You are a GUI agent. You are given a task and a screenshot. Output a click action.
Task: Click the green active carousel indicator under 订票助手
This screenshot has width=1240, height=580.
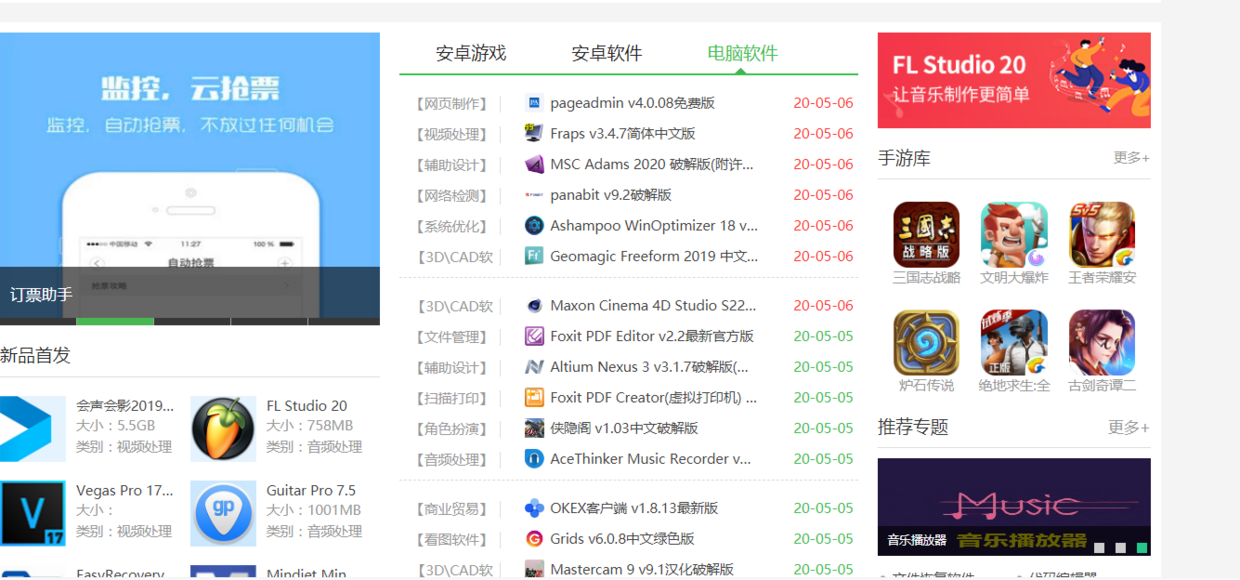115,321
